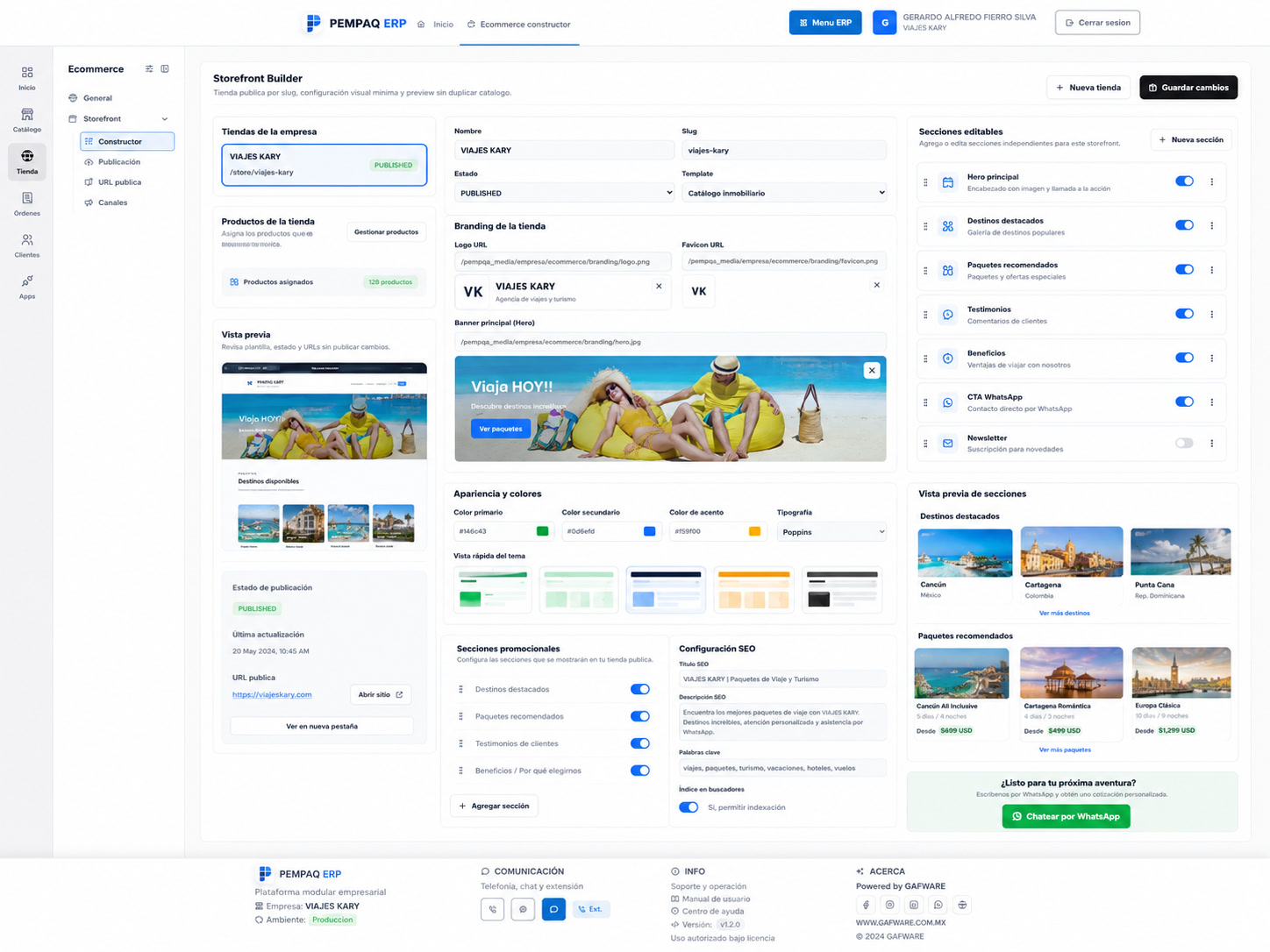The height and width of the screenshot is (952, 1270).
Task: Open the globe website icon in footer
Action: tap(962, 905)
